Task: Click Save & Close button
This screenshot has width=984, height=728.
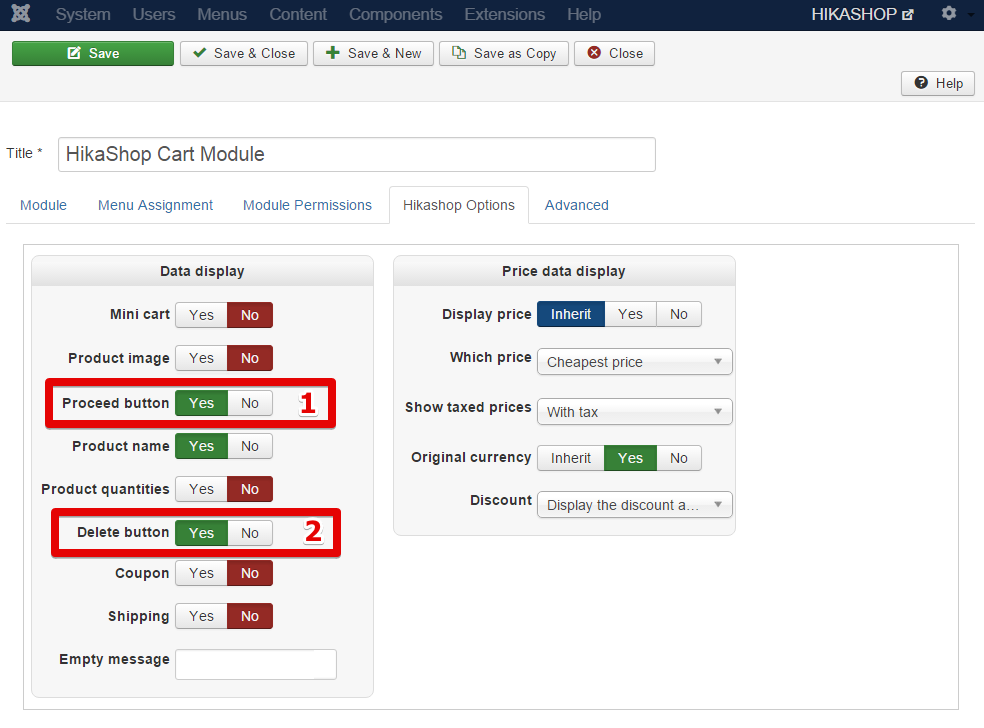Action: (x=244, y=53)
